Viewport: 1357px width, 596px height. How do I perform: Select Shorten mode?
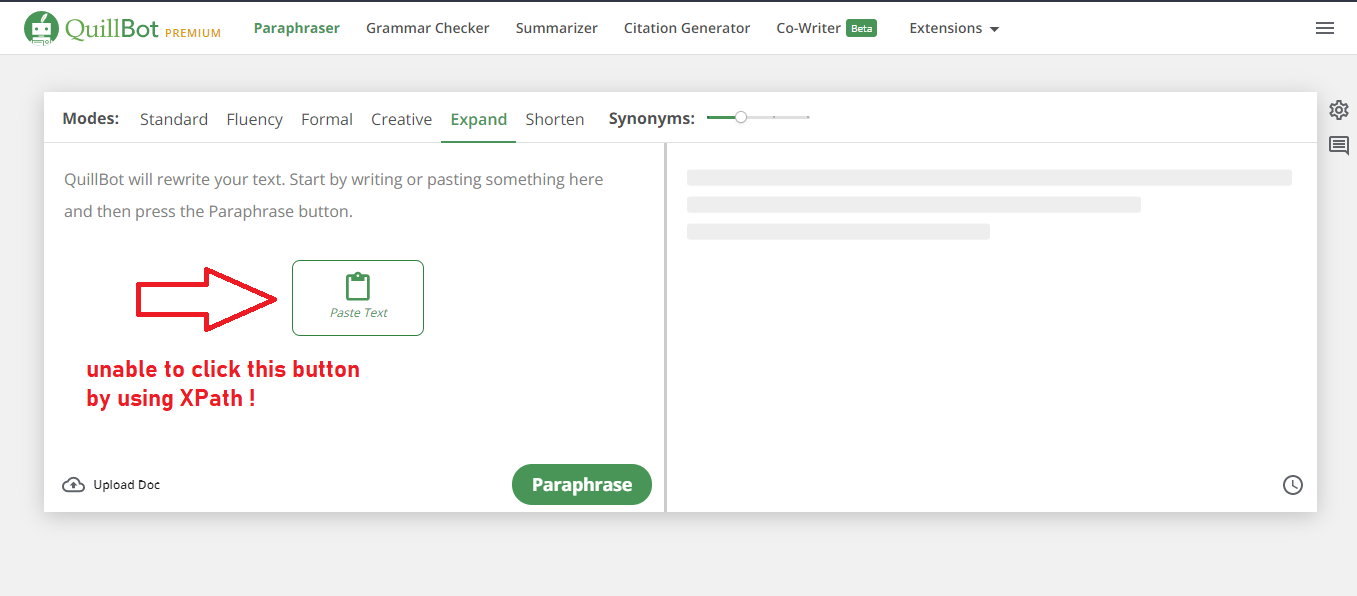click(x=555, y=119)
